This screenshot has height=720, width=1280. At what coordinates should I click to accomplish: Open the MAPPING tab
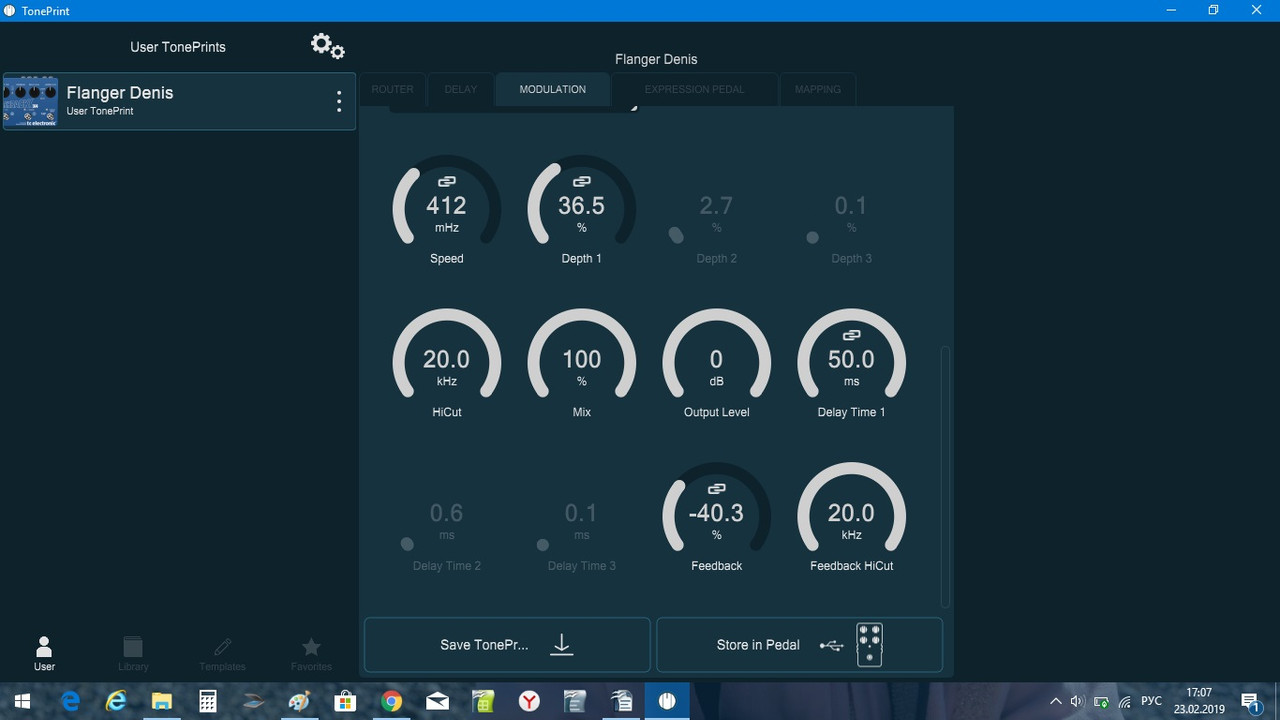pos(818,89)
